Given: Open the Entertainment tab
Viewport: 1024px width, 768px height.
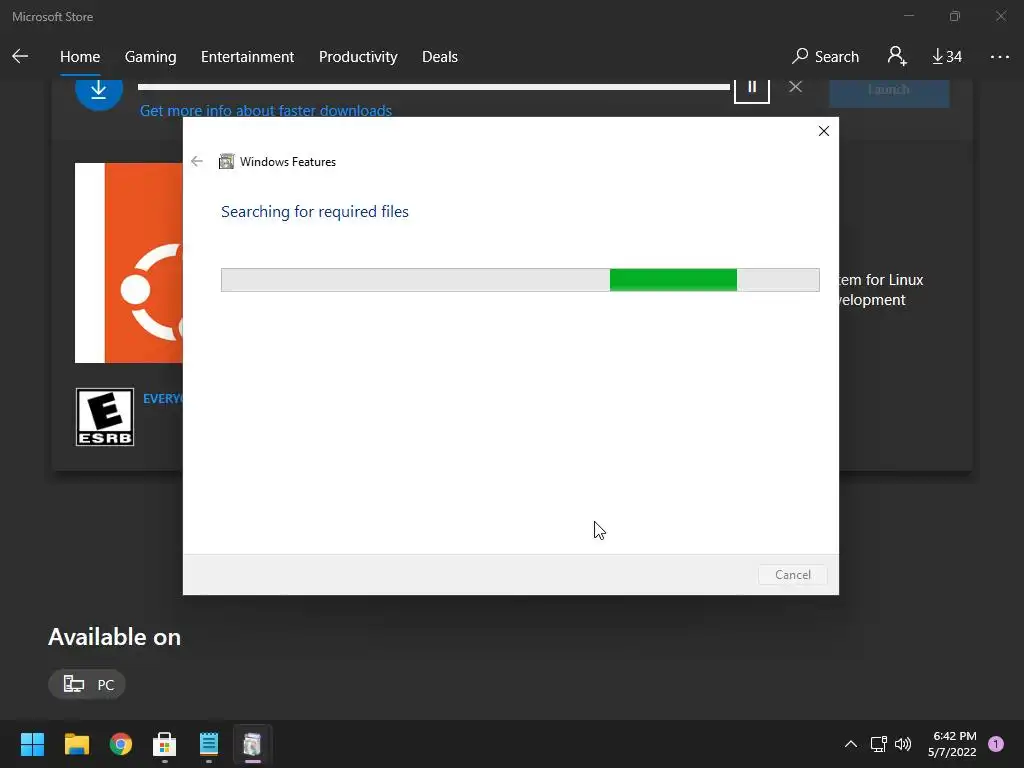Looking at the screenshot, I should tap(248, 57).
